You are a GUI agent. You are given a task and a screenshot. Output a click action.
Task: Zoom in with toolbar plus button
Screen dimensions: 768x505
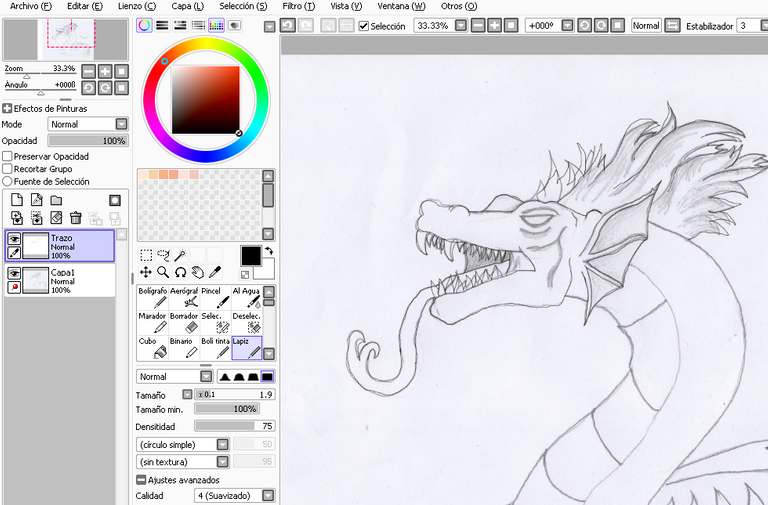[x=495, y=25]
